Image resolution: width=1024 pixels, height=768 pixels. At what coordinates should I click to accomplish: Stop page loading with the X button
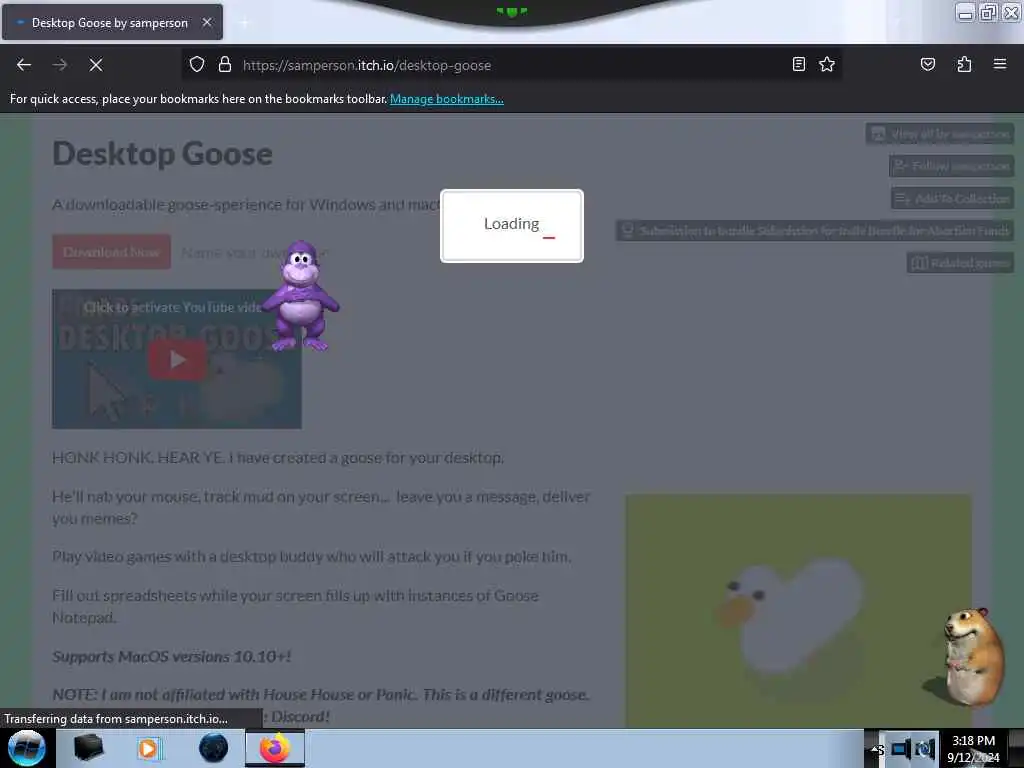coord(96,65)
